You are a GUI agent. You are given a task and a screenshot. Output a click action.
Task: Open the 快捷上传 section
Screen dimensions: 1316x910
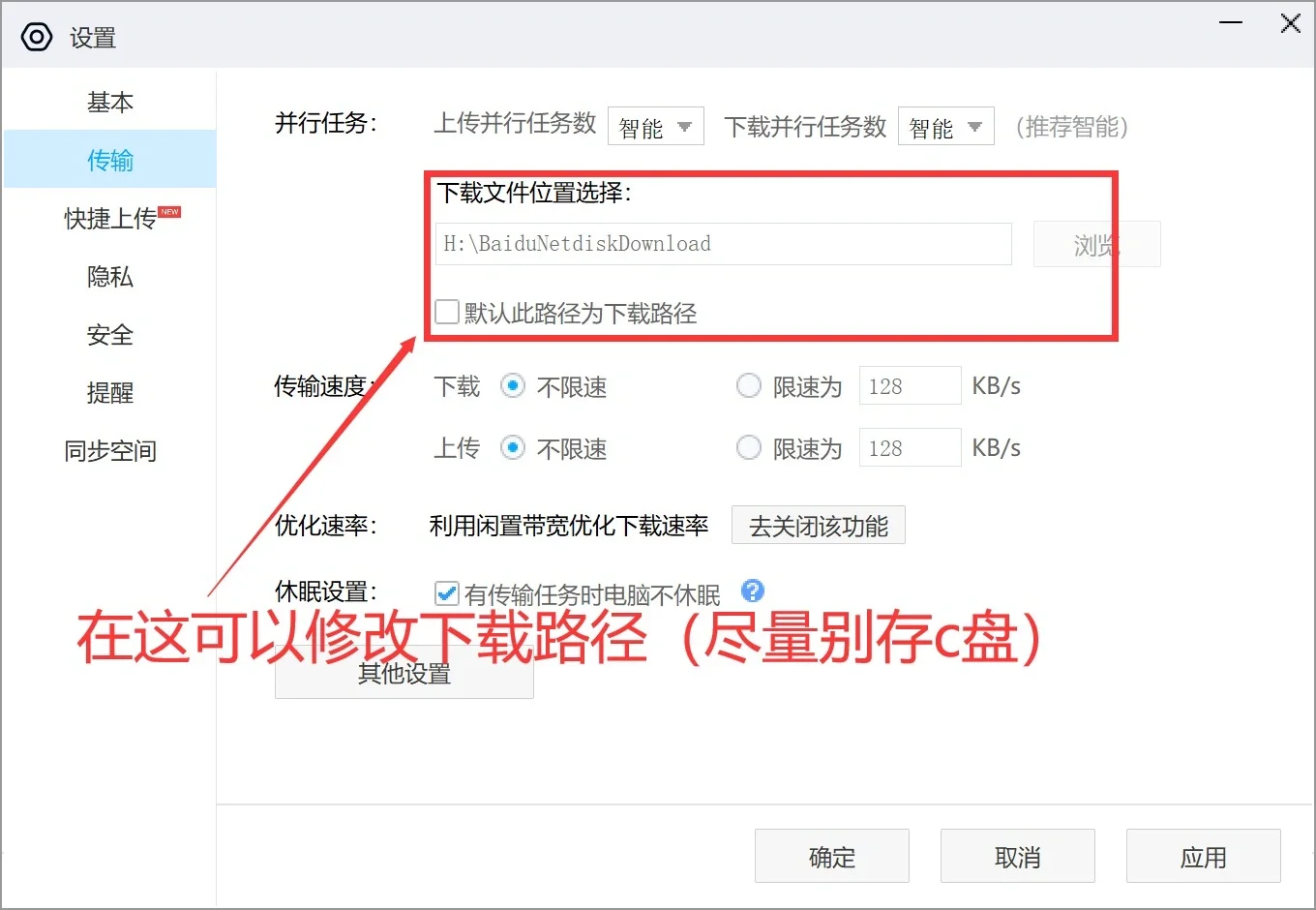click(x=109, y=218)
